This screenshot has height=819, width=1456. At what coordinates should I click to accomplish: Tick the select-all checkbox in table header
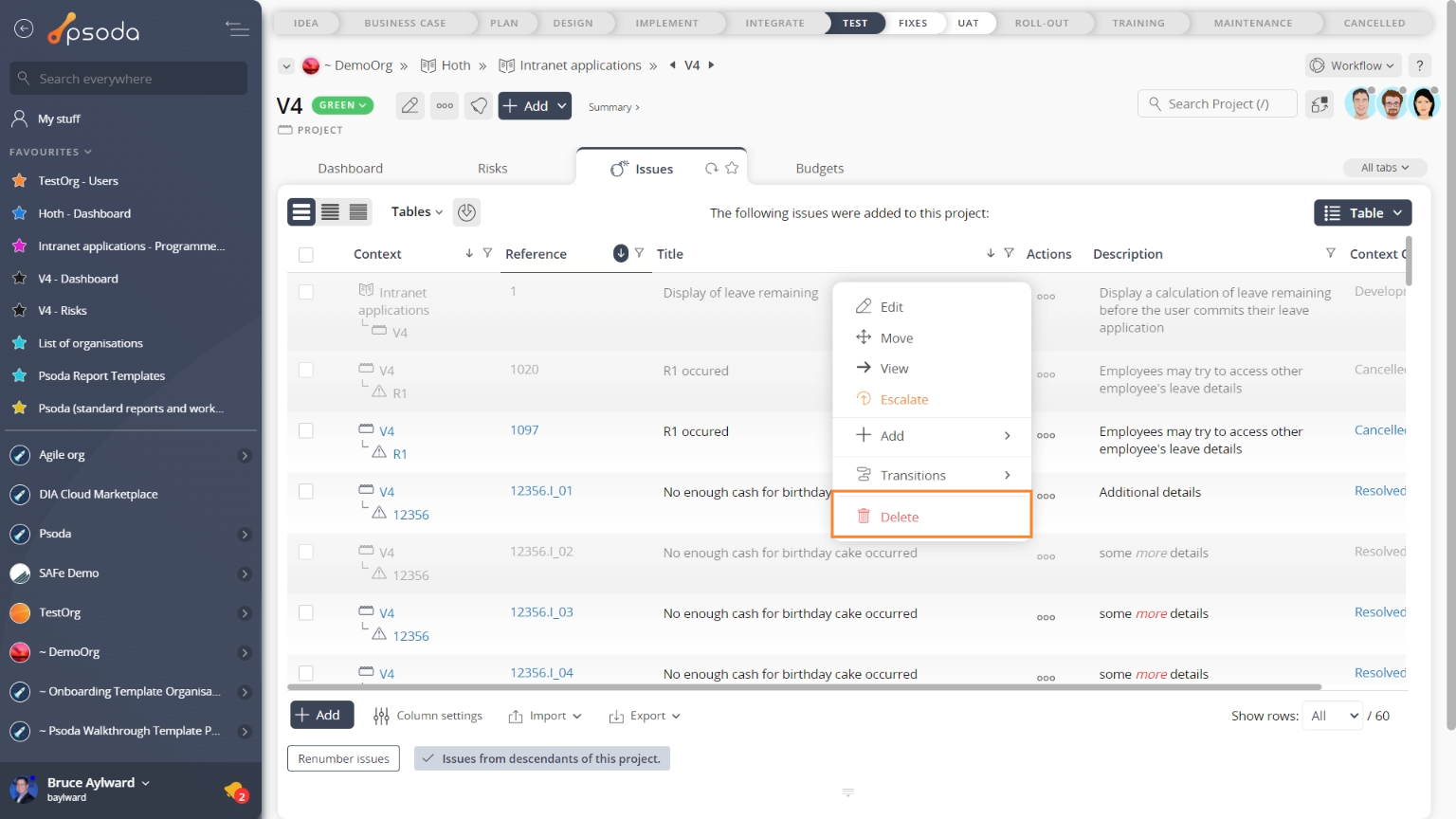click(305, 254)
